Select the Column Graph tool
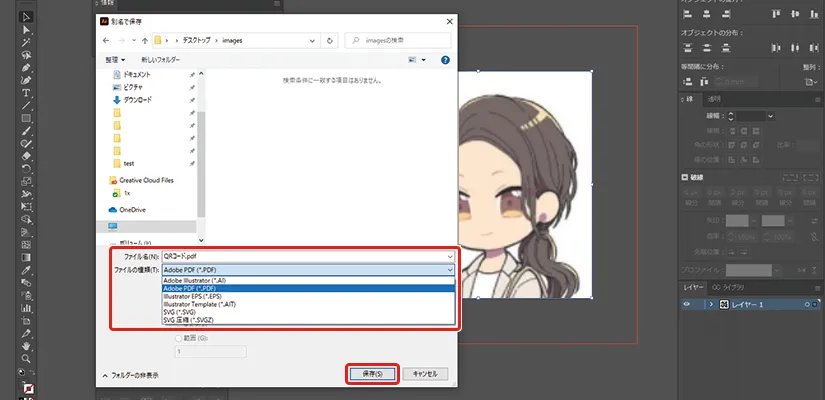825x400 pixels. pyautogui.click(x=26, y=308)
